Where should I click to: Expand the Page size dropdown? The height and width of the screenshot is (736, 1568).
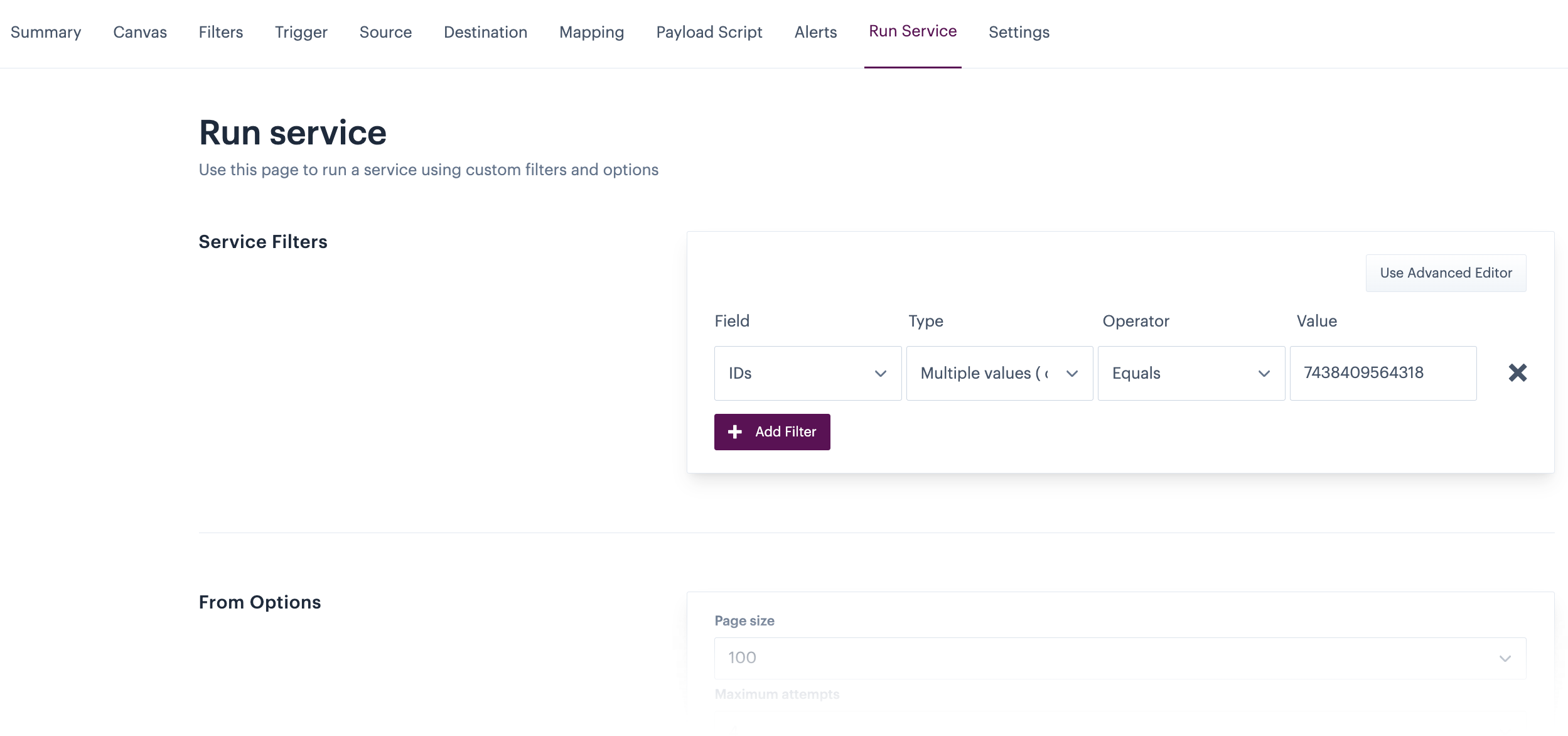1119,658
